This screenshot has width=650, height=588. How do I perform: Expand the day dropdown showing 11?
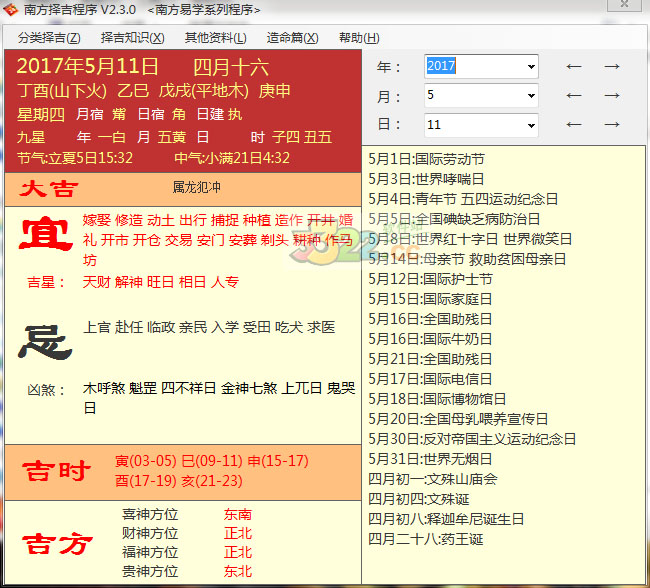click(x=530, y=125)
